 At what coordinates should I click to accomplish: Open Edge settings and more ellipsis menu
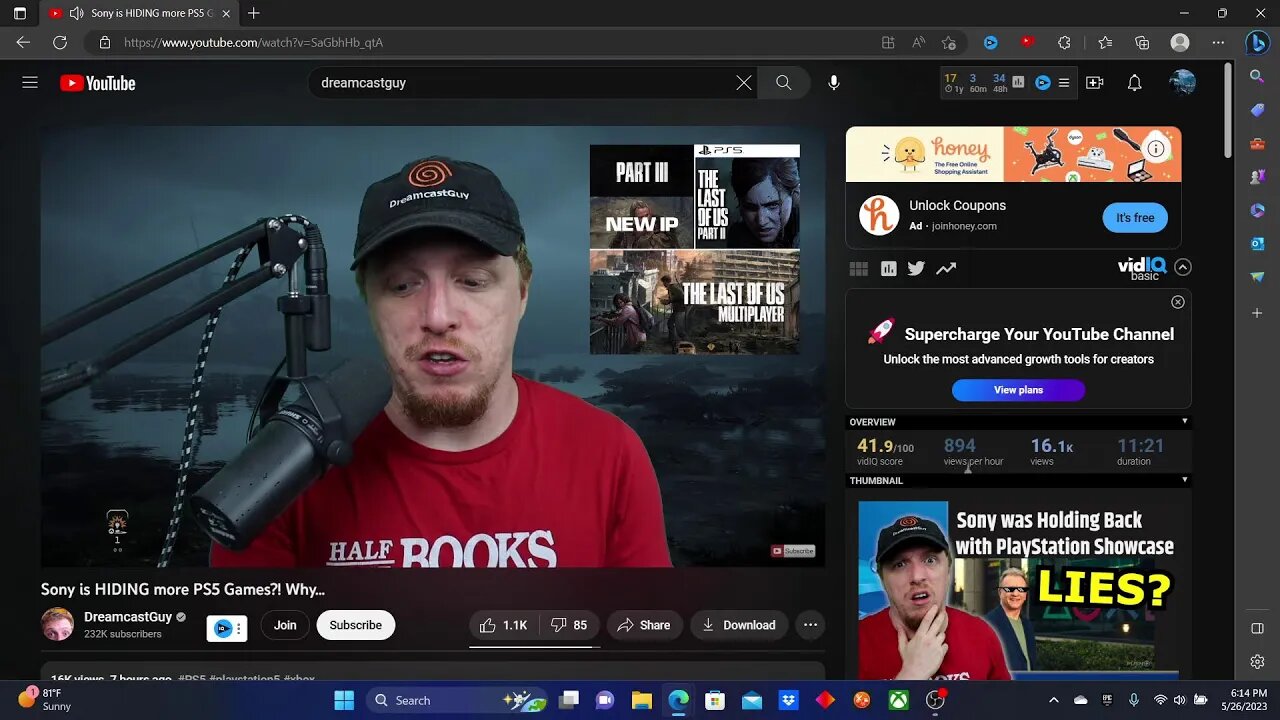tap(1218, 43)
